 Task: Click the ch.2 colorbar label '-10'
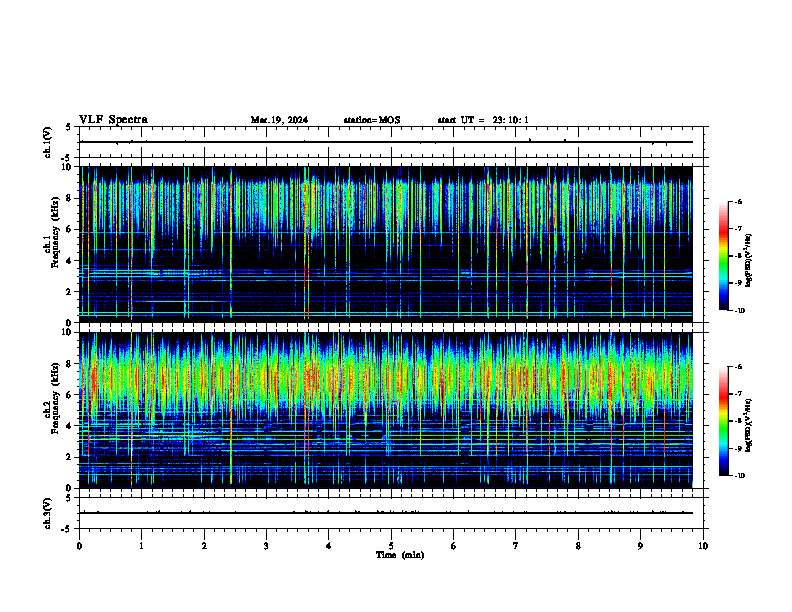point(739,476)
